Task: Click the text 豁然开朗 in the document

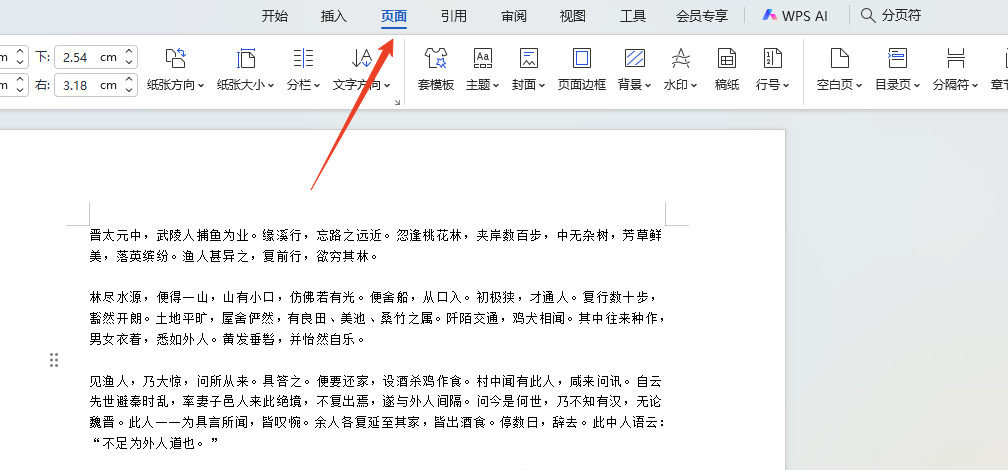Action: 116,318
